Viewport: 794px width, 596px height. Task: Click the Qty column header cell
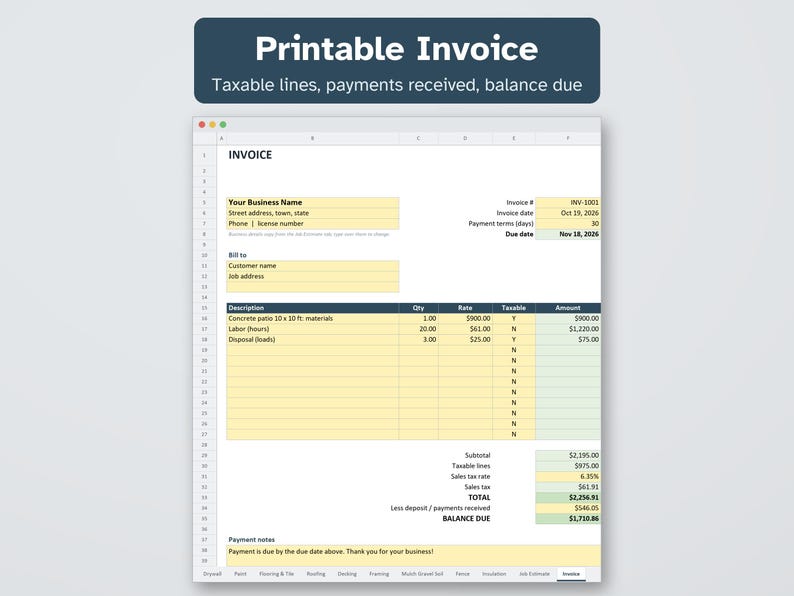click(418, 308)
